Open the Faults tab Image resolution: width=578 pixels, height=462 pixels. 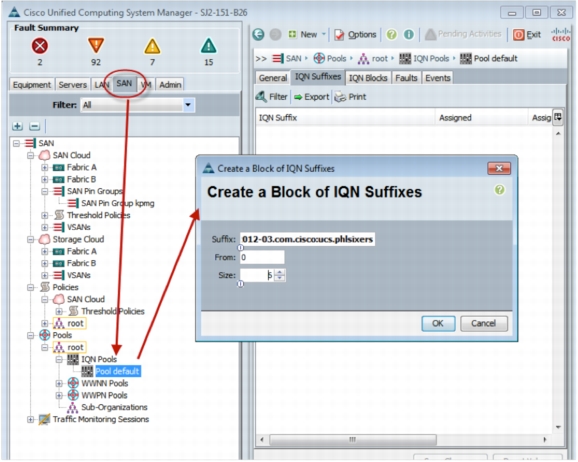coord(406,78)
